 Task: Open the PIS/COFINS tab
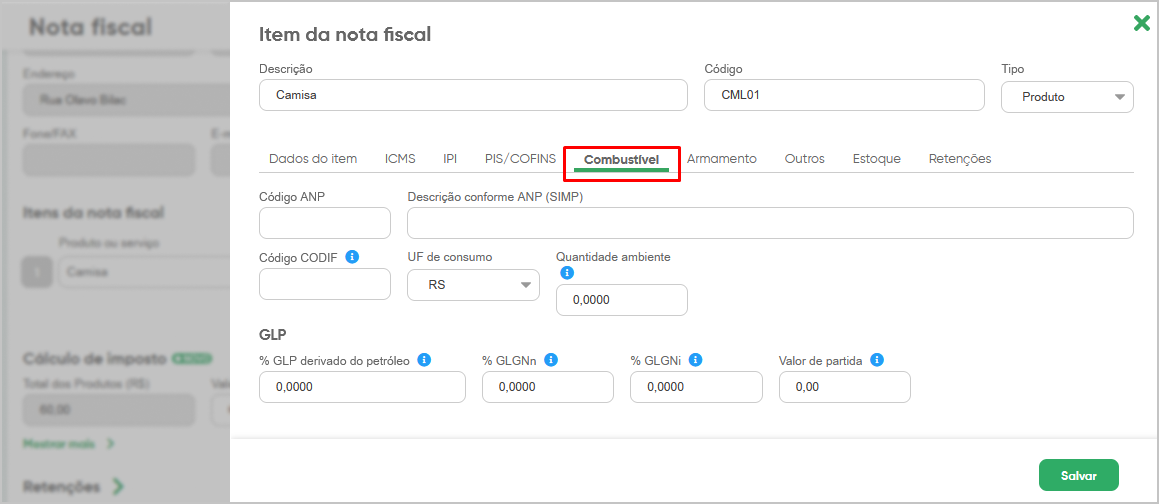(x=520, y=159)
